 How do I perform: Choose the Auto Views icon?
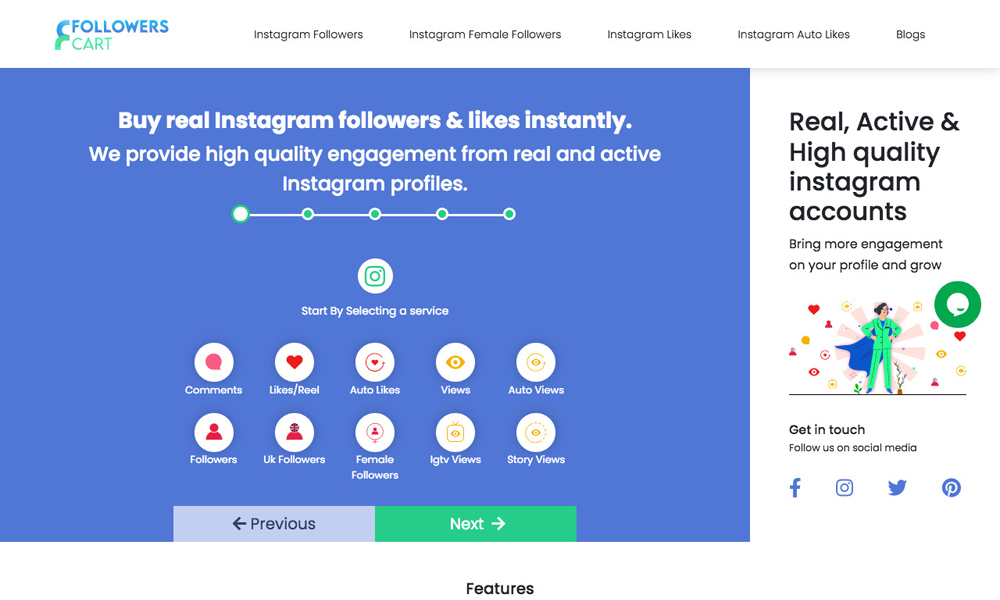click(536, 362)
